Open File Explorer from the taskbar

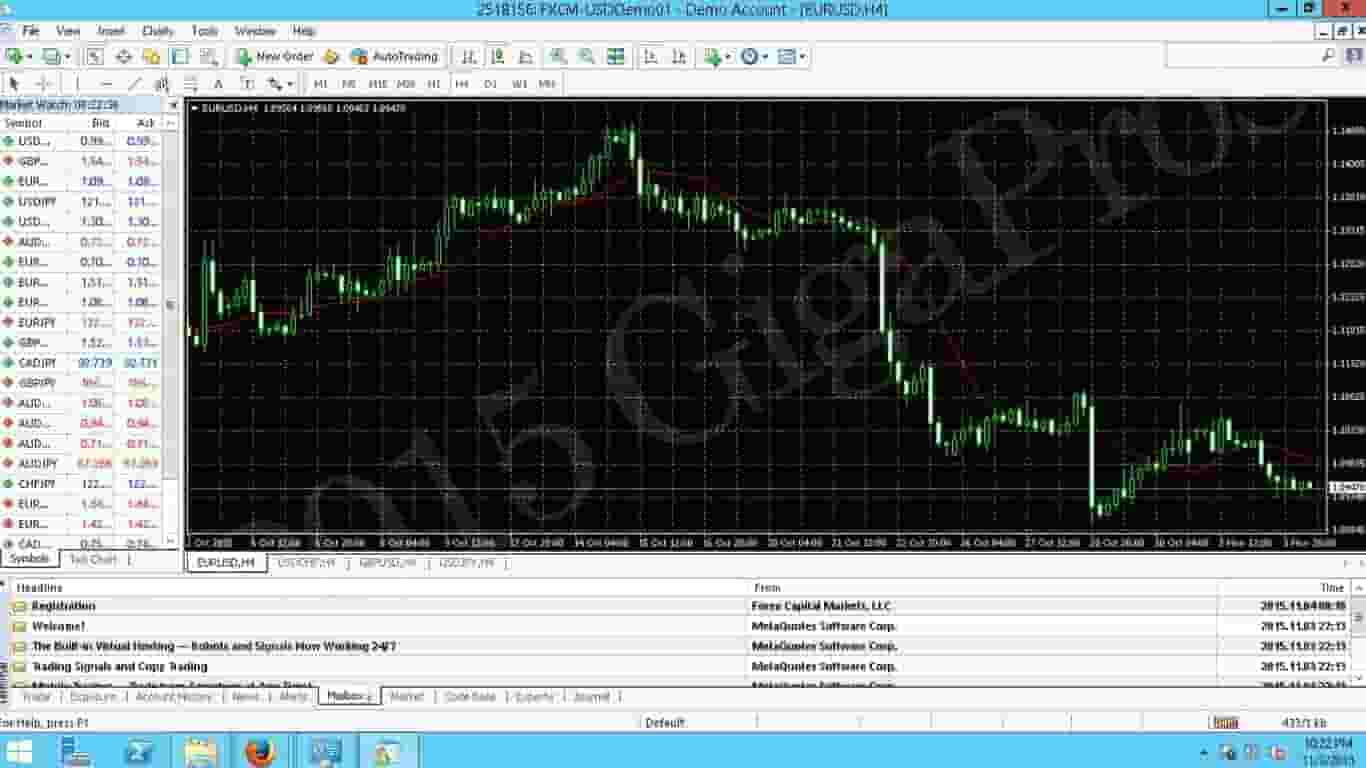[200, 750]
